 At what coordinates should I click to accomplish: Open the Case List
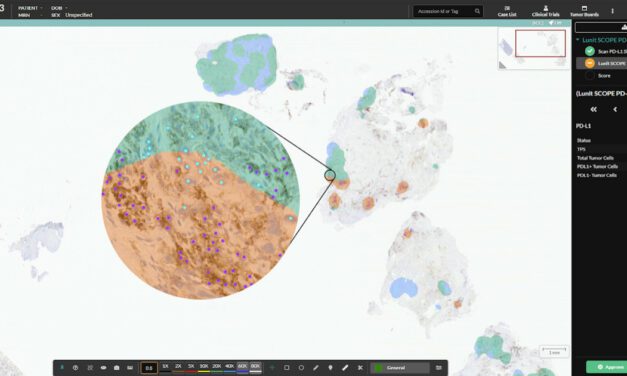[507, 11]
